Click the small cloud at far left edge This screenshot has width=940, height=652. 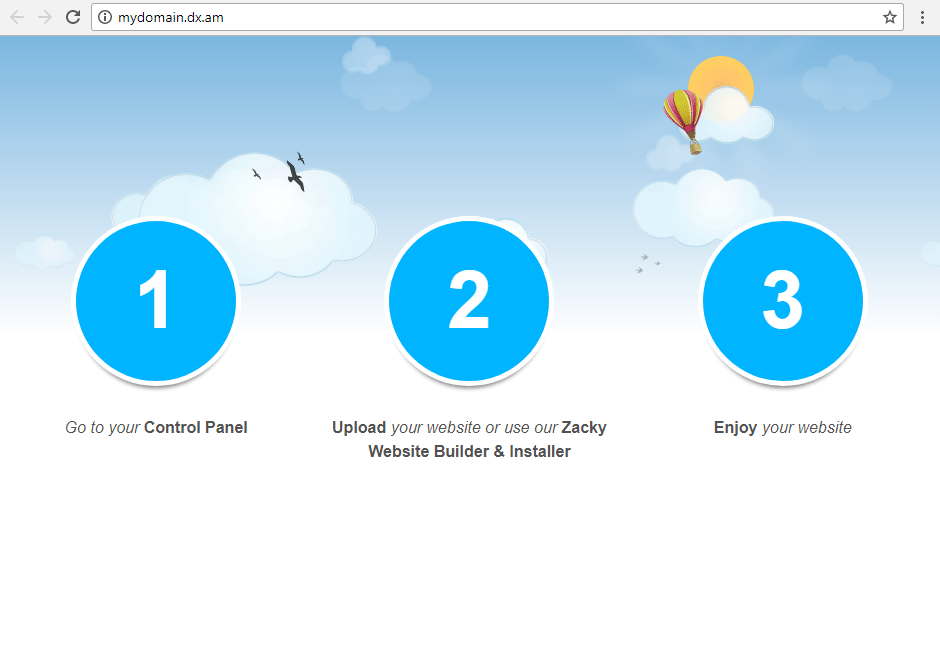coord(44,252)
